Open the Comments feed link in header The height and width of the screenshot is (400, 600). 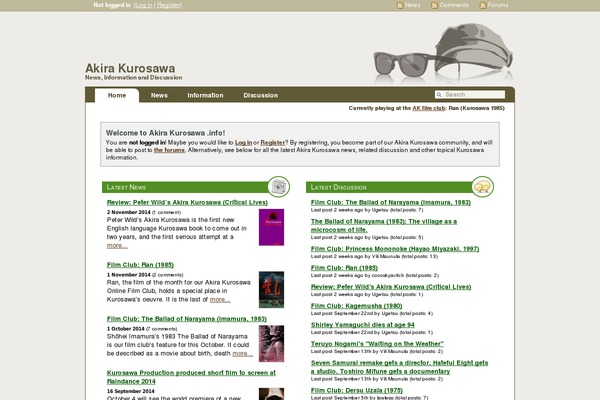click(x=454, y=5)
